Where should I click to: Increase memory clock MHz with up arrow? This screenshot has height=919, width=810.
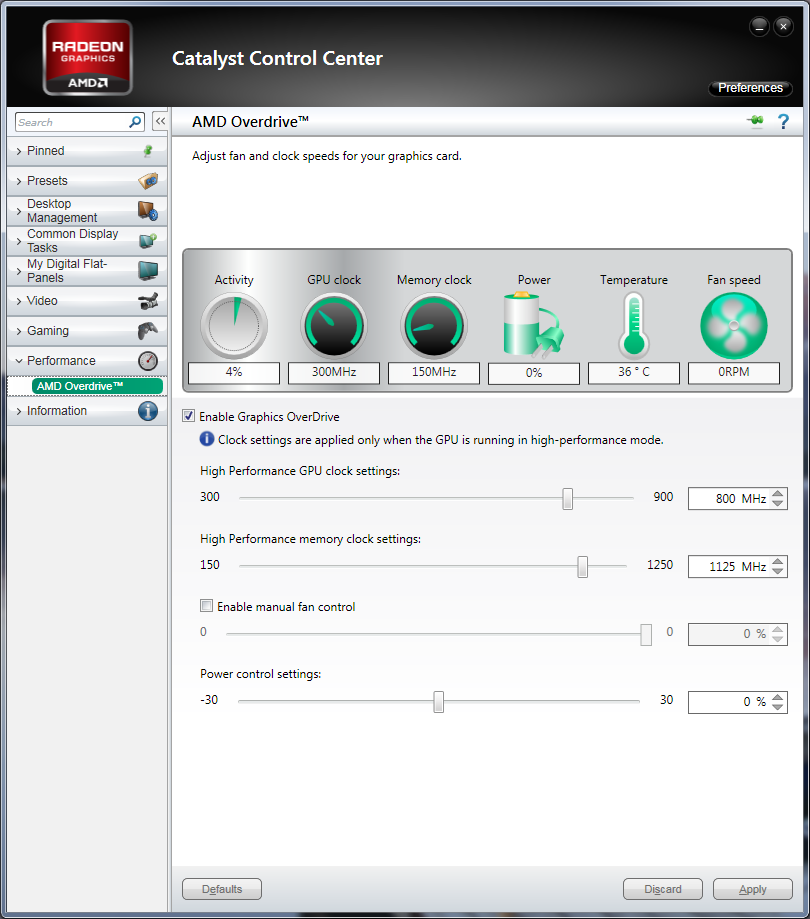click(x=778, y=562)
